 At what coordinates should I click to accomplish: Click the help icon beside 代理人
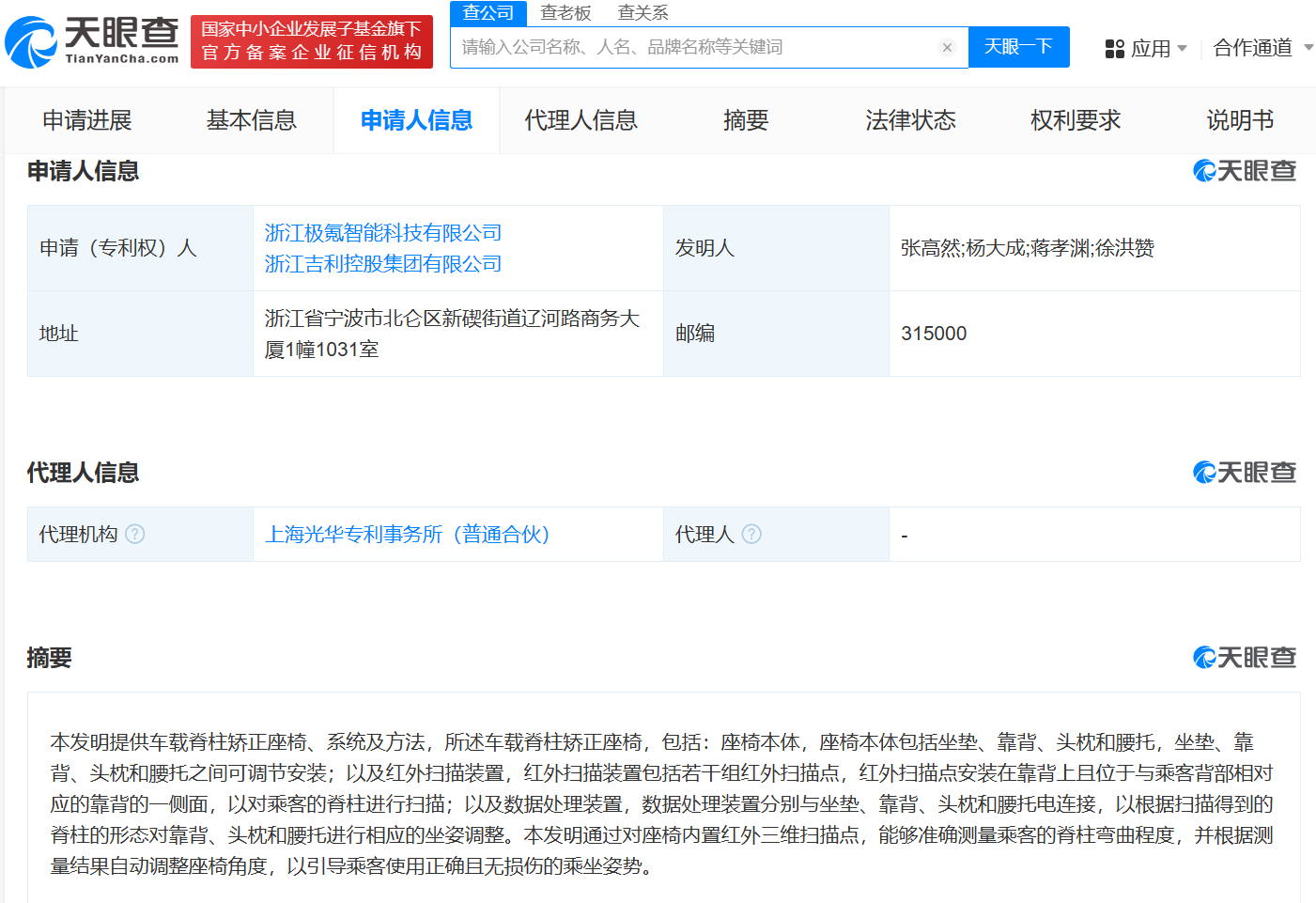pyautogui.click(x=751, y=535)
